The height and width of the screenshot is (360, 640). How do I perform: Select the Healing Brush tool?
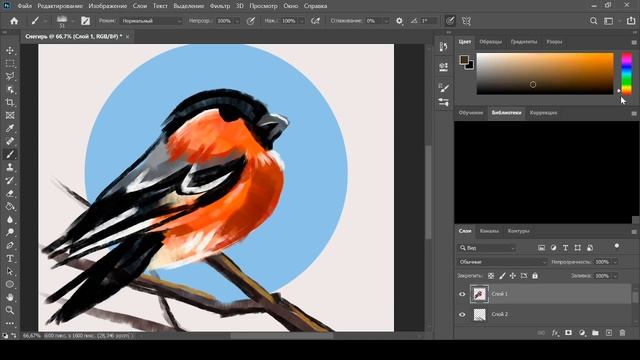tap(10, 141)
